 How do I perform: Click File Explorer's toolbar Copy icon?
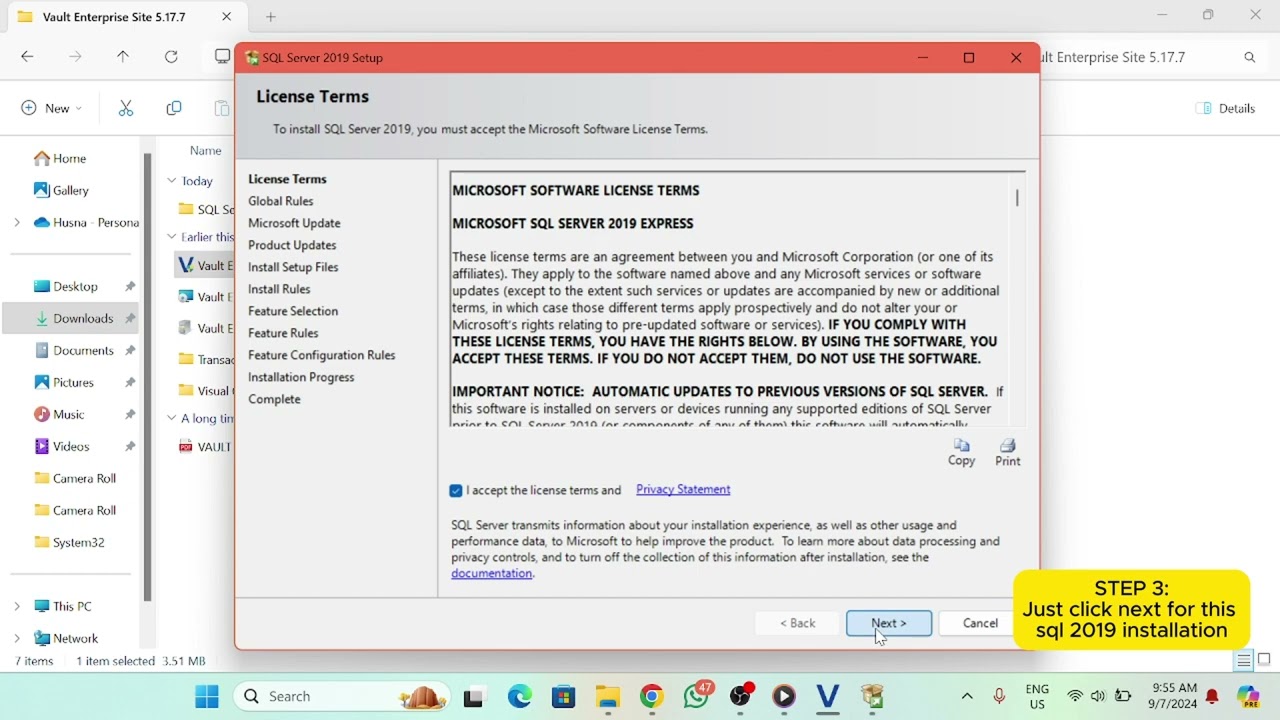(x=174, y=108)
